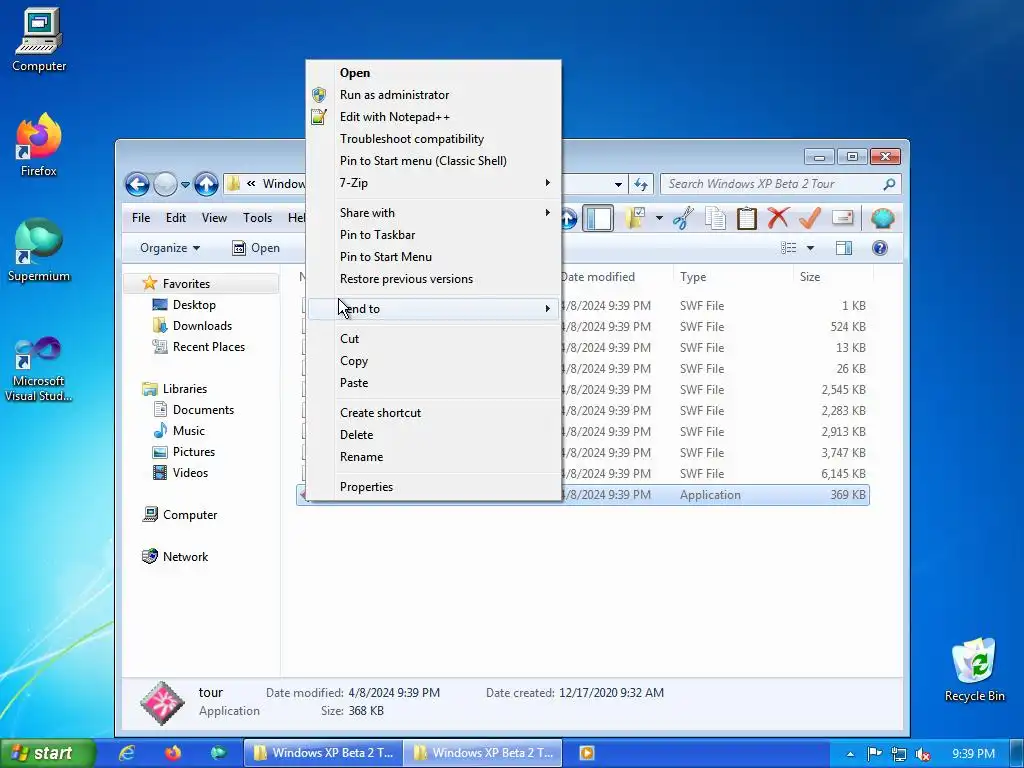
Task: Click the magnifier icon in search box
Action: (889, 184)
